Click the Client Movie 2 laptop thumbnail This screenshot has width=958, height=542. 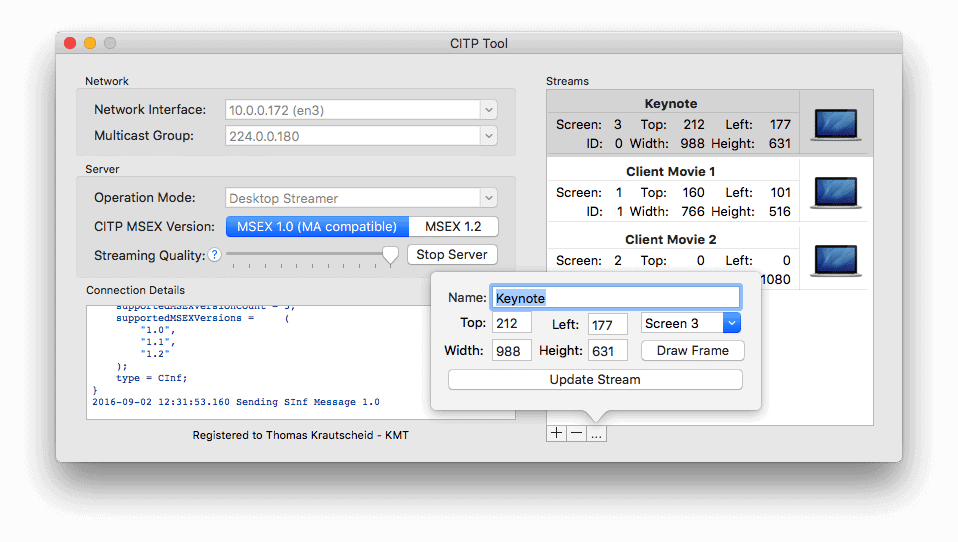pos(836,260)
